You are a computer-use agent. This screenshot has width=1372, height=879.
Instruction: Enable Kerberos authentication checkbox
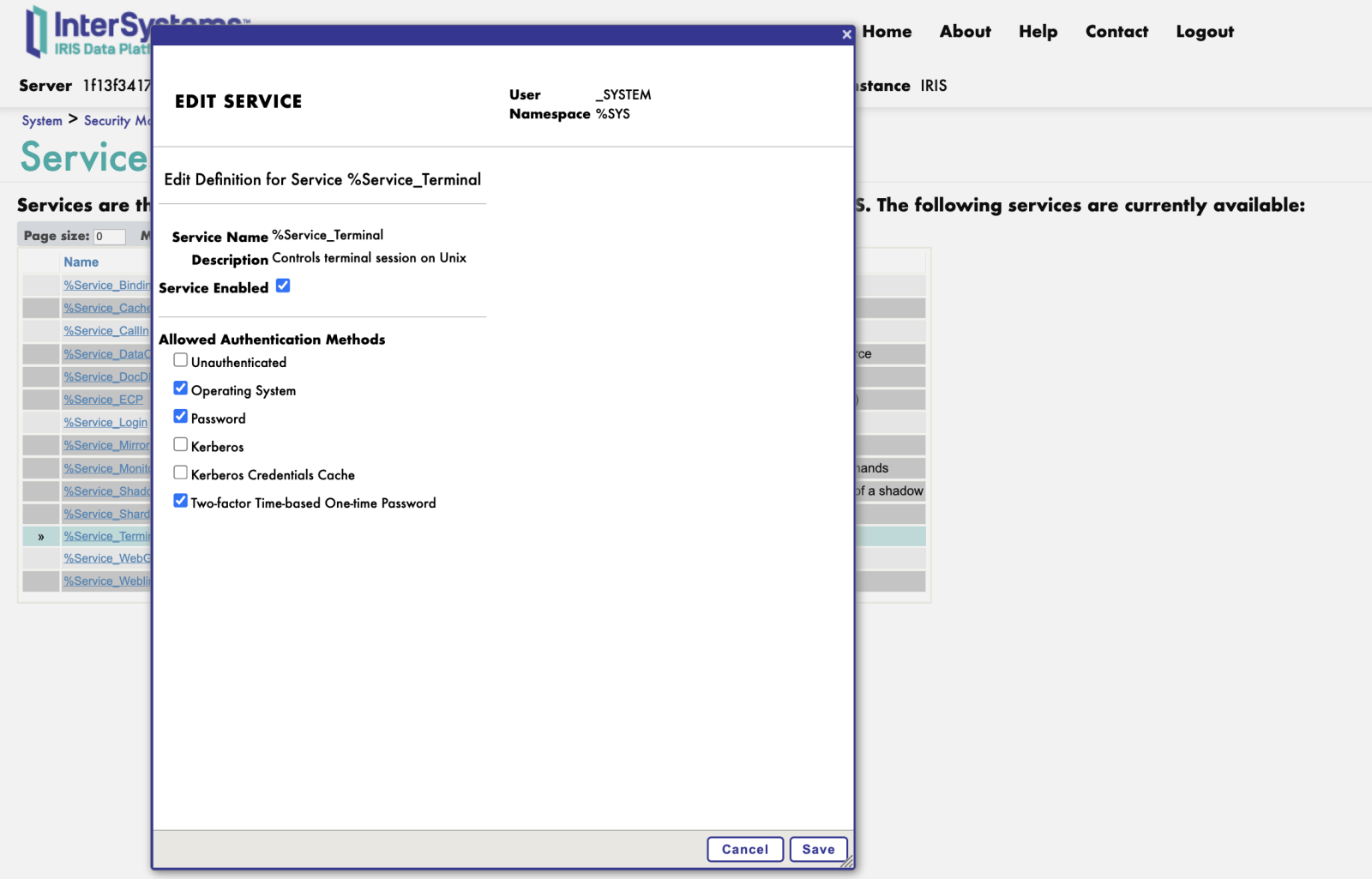(181, 444)
